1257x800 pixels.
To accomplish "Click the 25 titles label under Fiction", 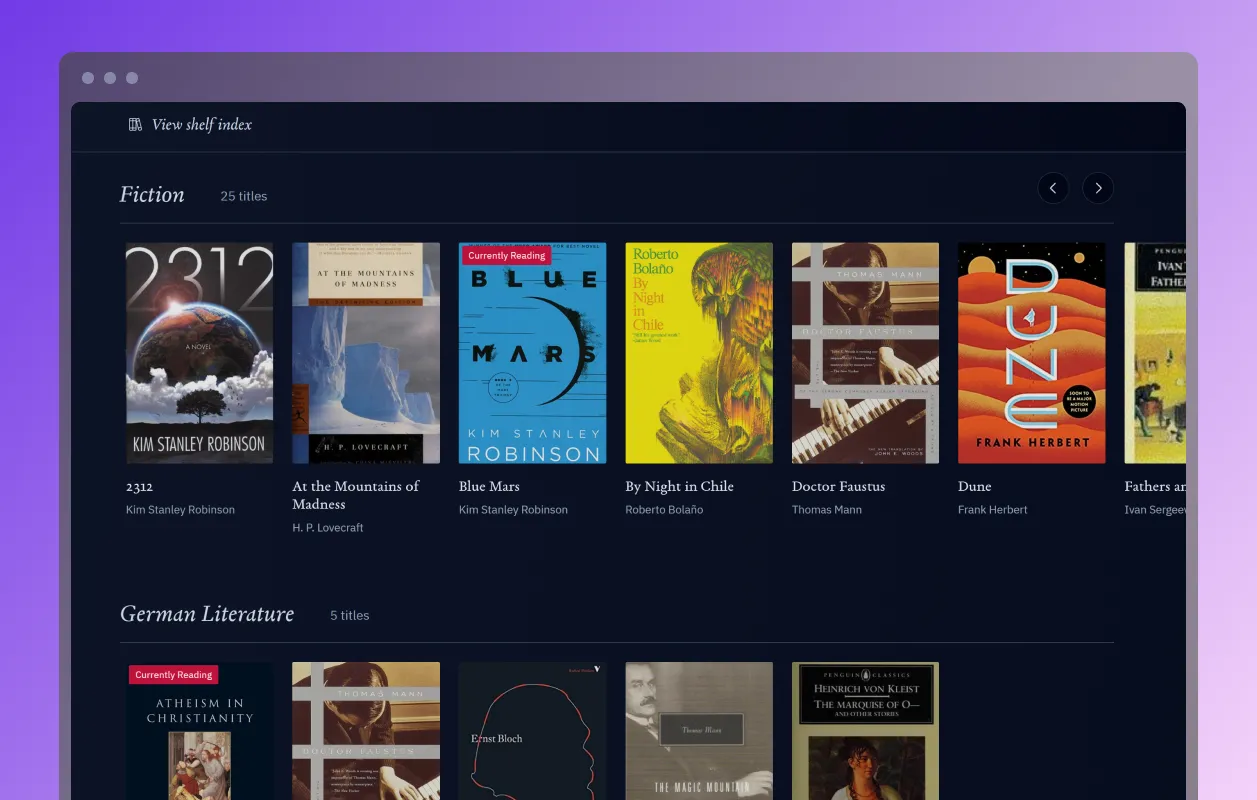I will click(243, 196).
